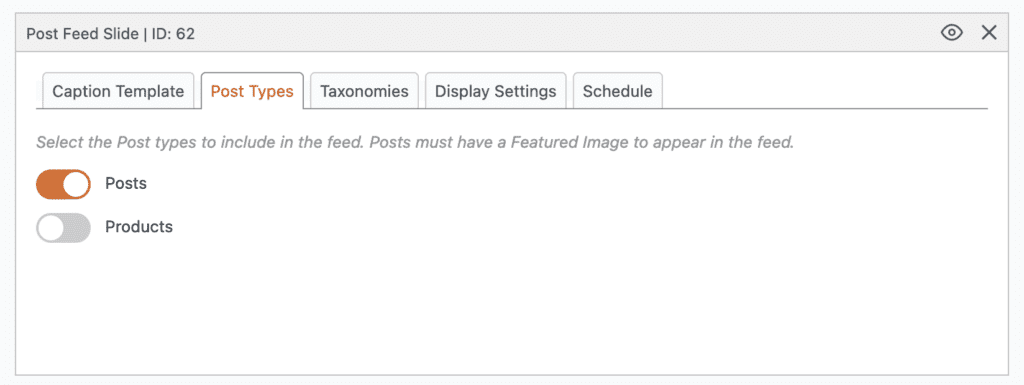This screenshot has width=1024, height=385.
Task: Click the blank panel area below Products
Action: (511, 307)
